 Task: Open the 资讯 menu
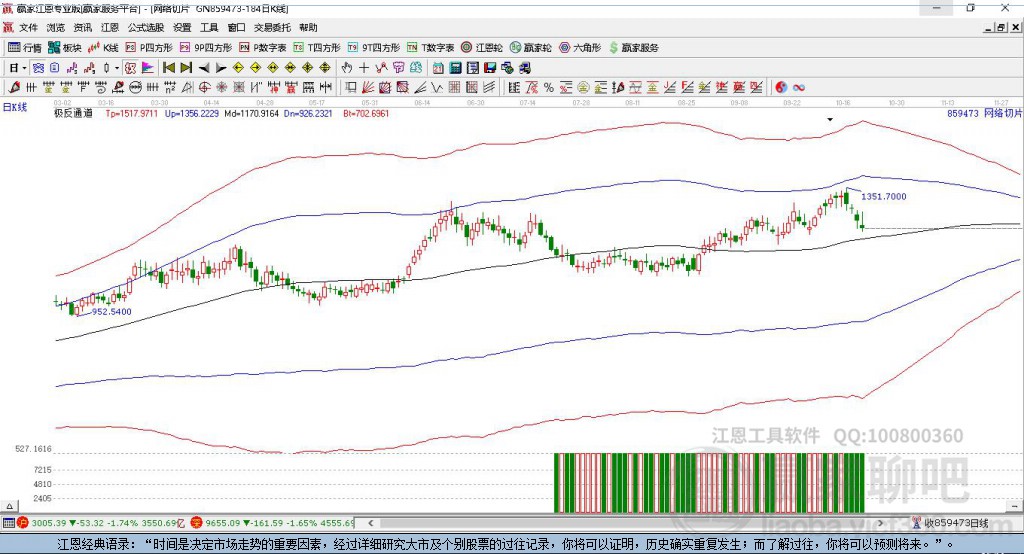coord(83,27)
